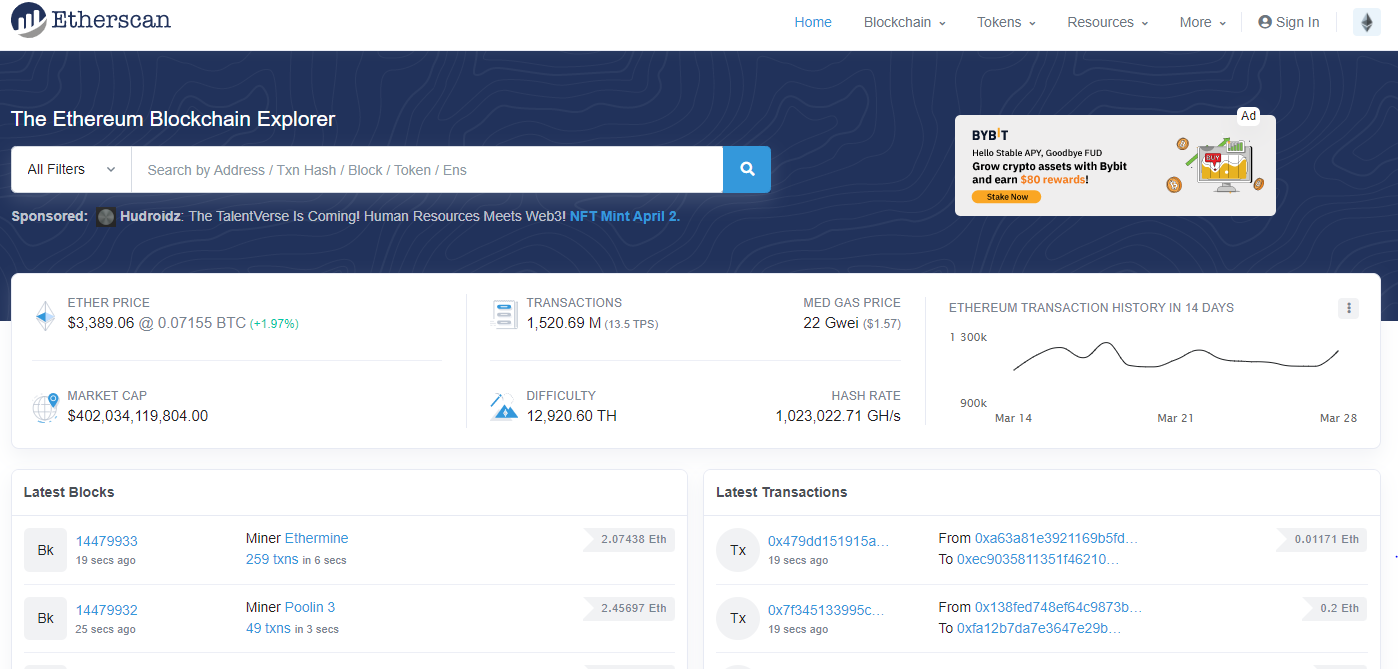Viewport: 1398px width, 669px height.
Task: Click the Ethereum network icon in header
Action: pyautogui.click(x=1367, y=22)
